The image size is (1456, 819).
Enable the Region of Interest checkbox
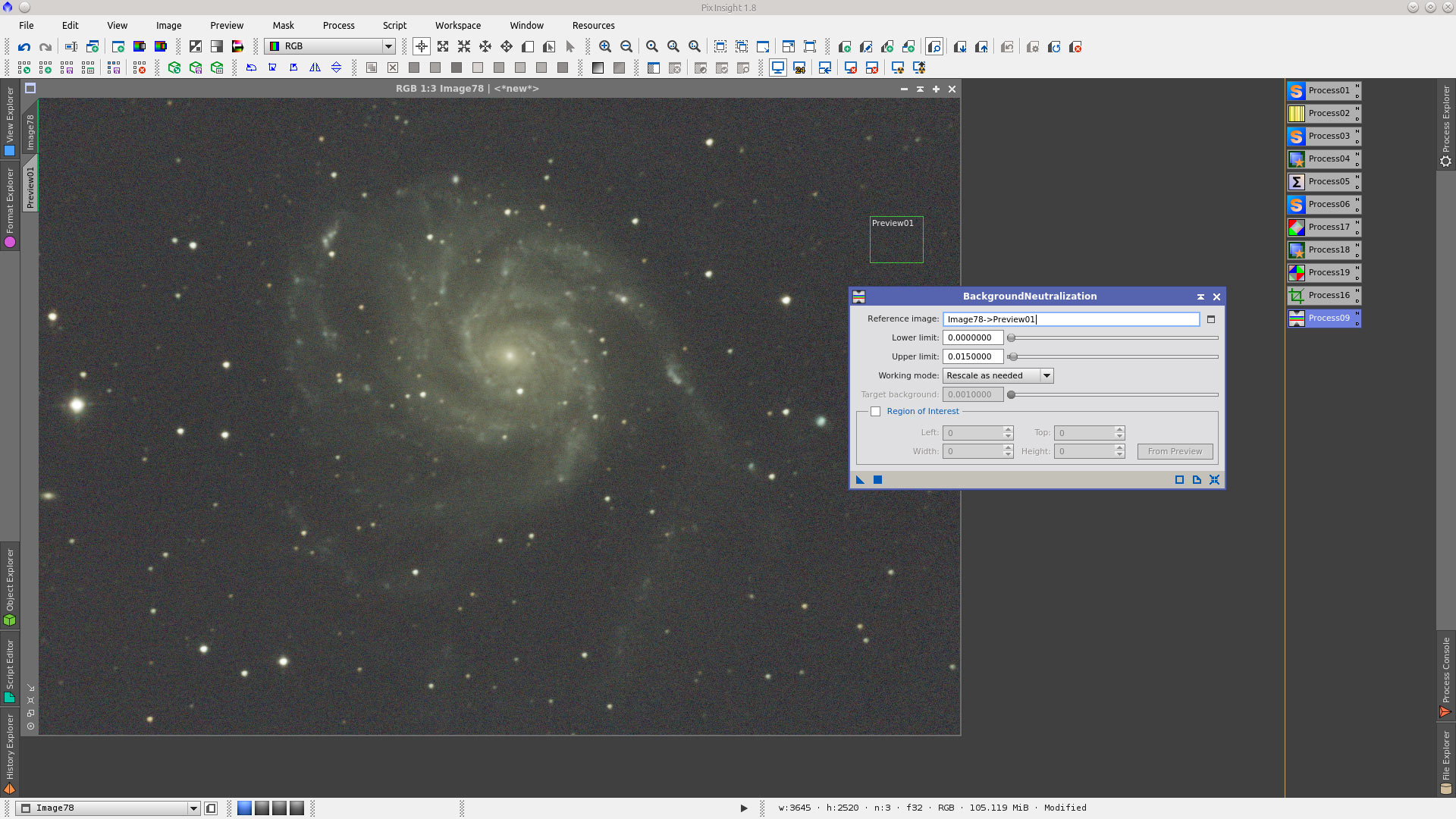tap(876, 411)
